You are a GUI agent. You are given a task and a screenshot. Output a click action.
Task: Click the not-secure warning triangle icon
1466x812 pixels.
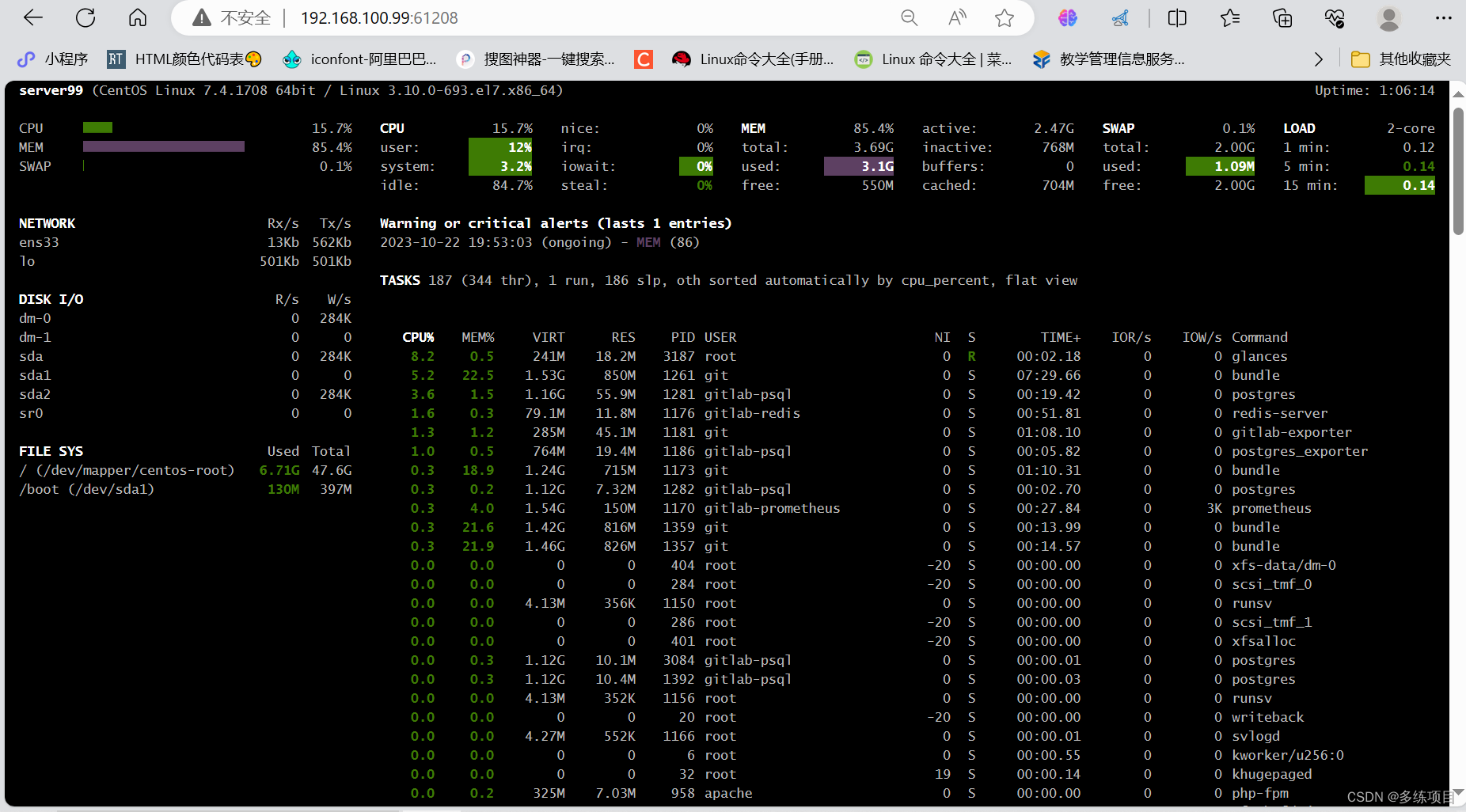202,17
